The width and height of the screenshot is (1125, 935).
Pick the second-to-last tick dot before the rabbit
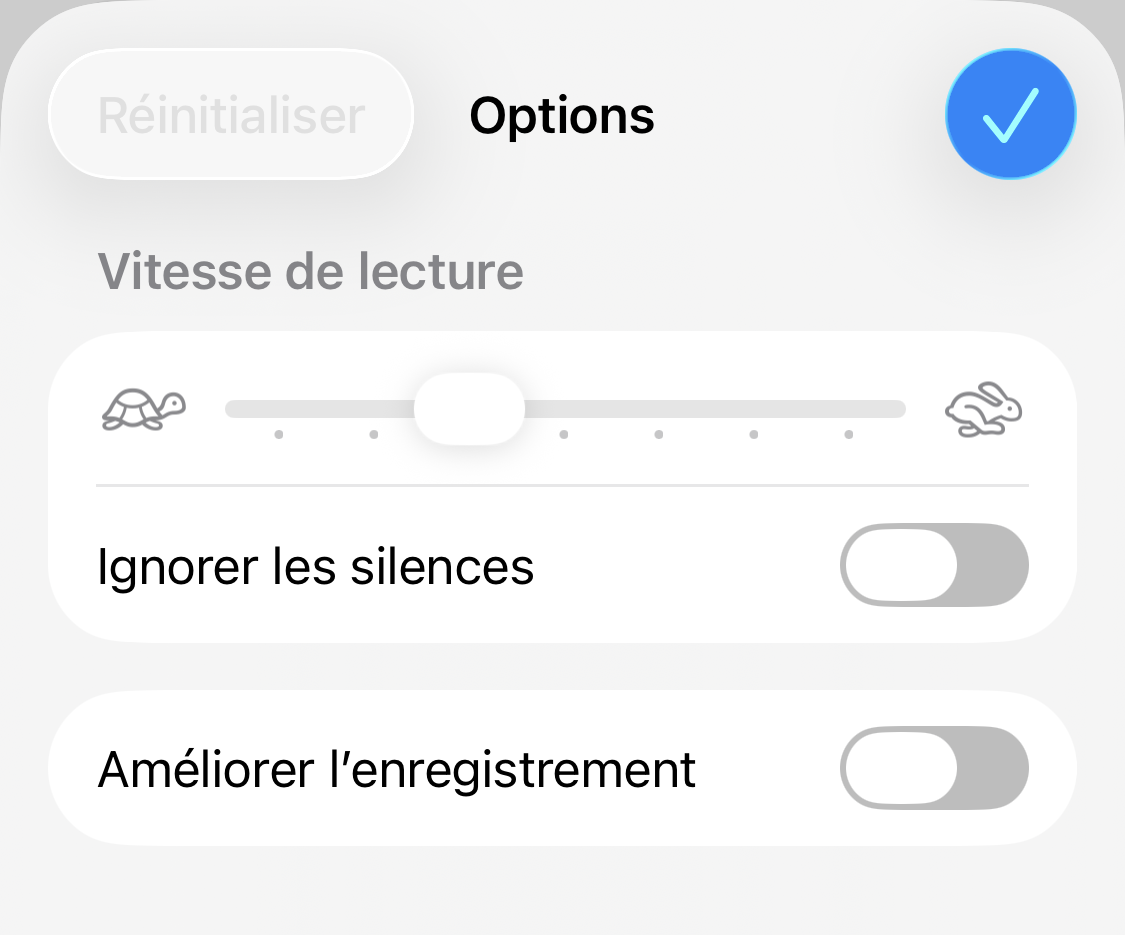754,434
